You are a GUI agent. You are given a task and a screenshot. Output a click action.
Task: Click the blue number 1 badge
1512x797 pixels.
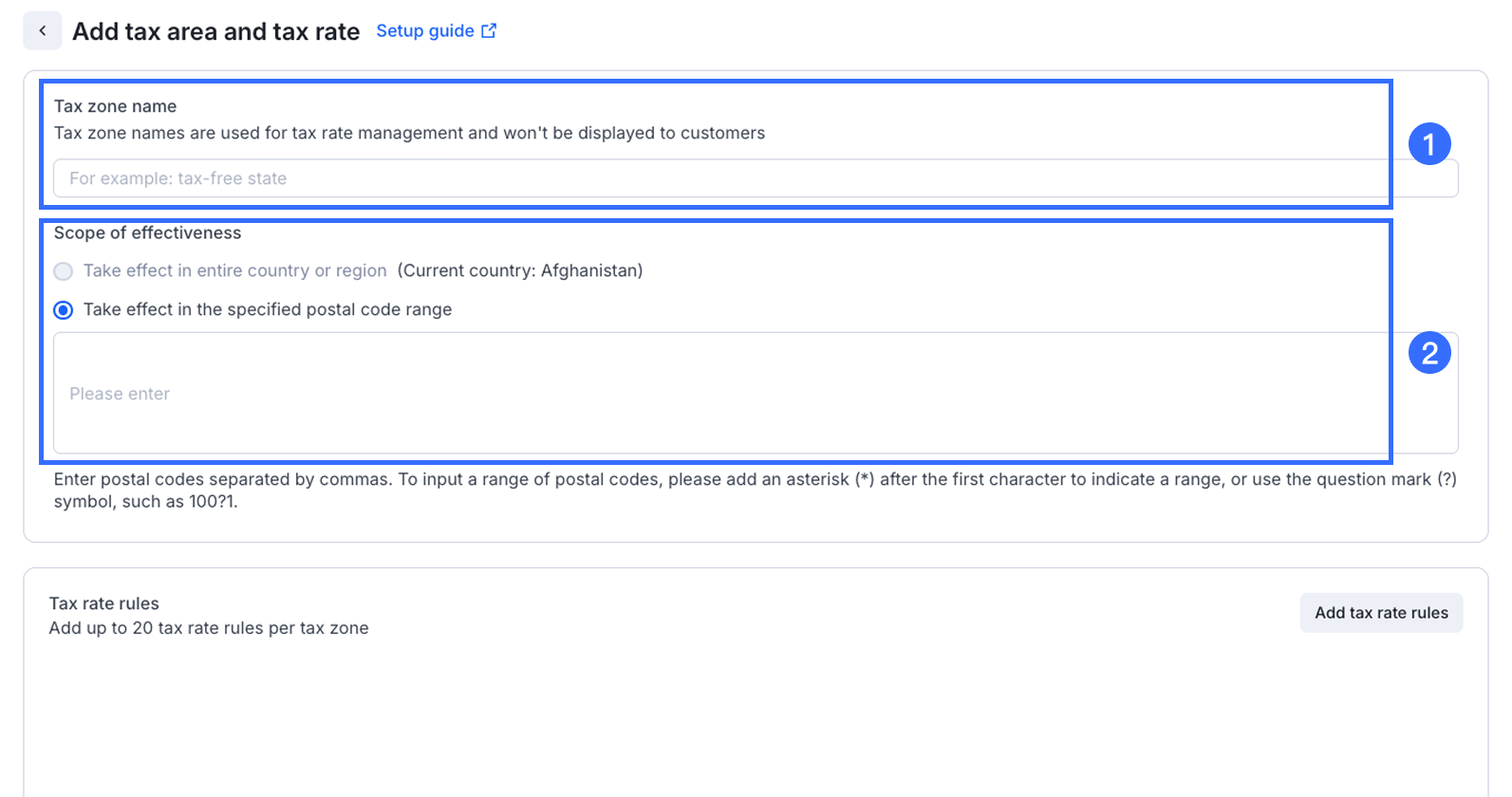pos(1428,144)
